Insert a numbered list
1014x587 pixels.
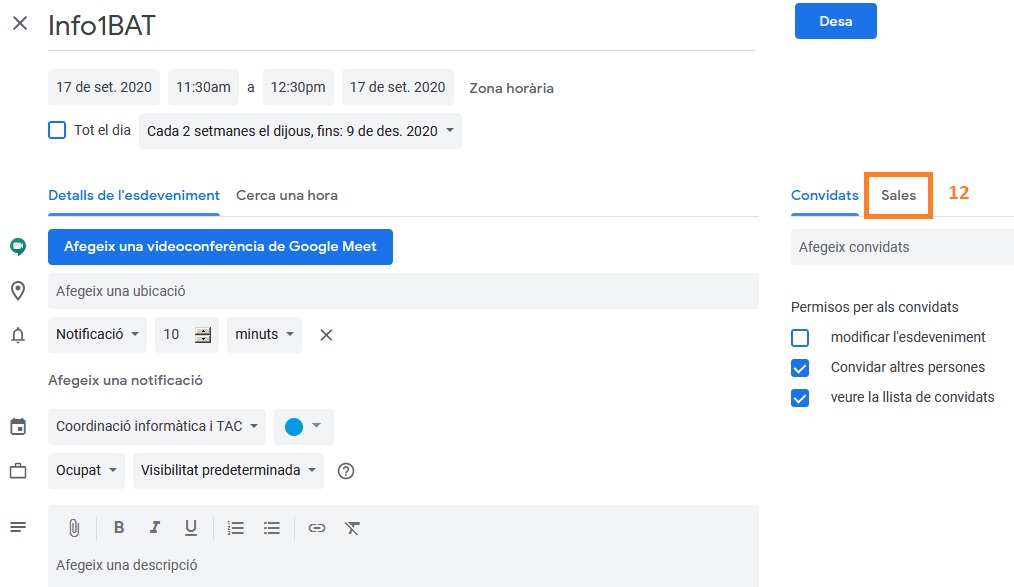[x=235, y=528]
